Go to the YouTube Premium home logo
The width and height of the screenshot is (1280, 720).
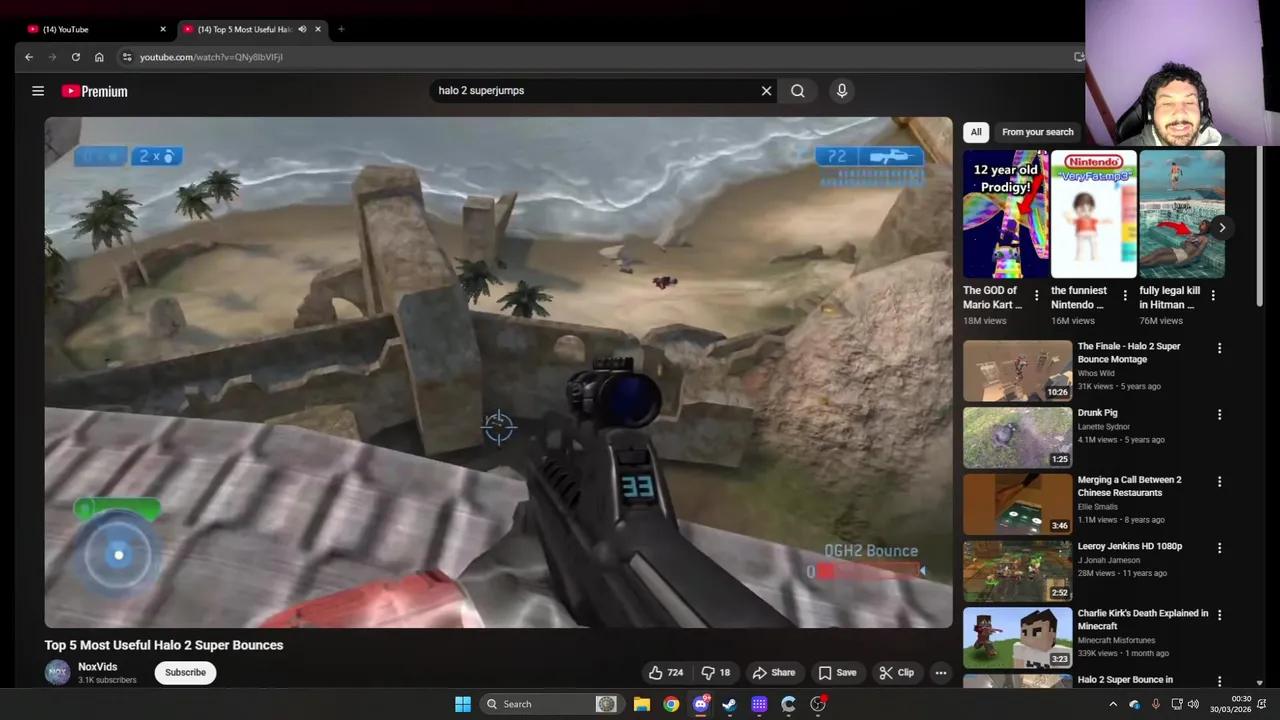coord(95,91)
